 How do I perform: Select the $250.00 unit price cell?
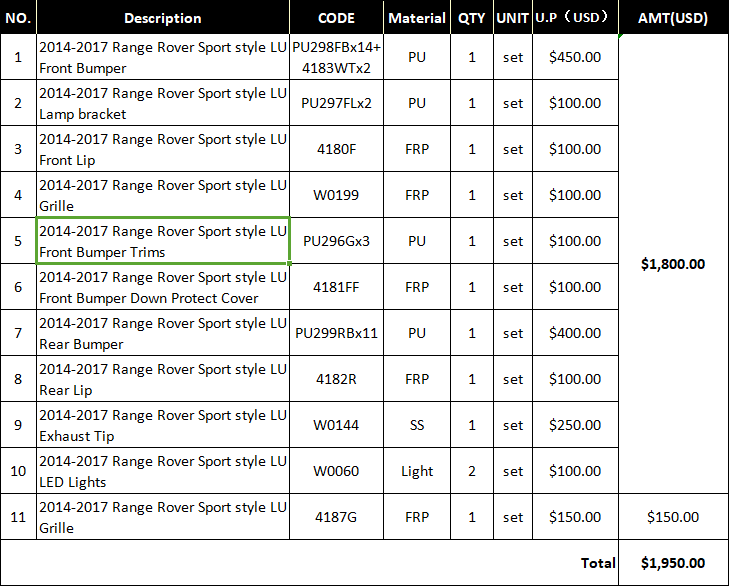(x=575, y=425)
